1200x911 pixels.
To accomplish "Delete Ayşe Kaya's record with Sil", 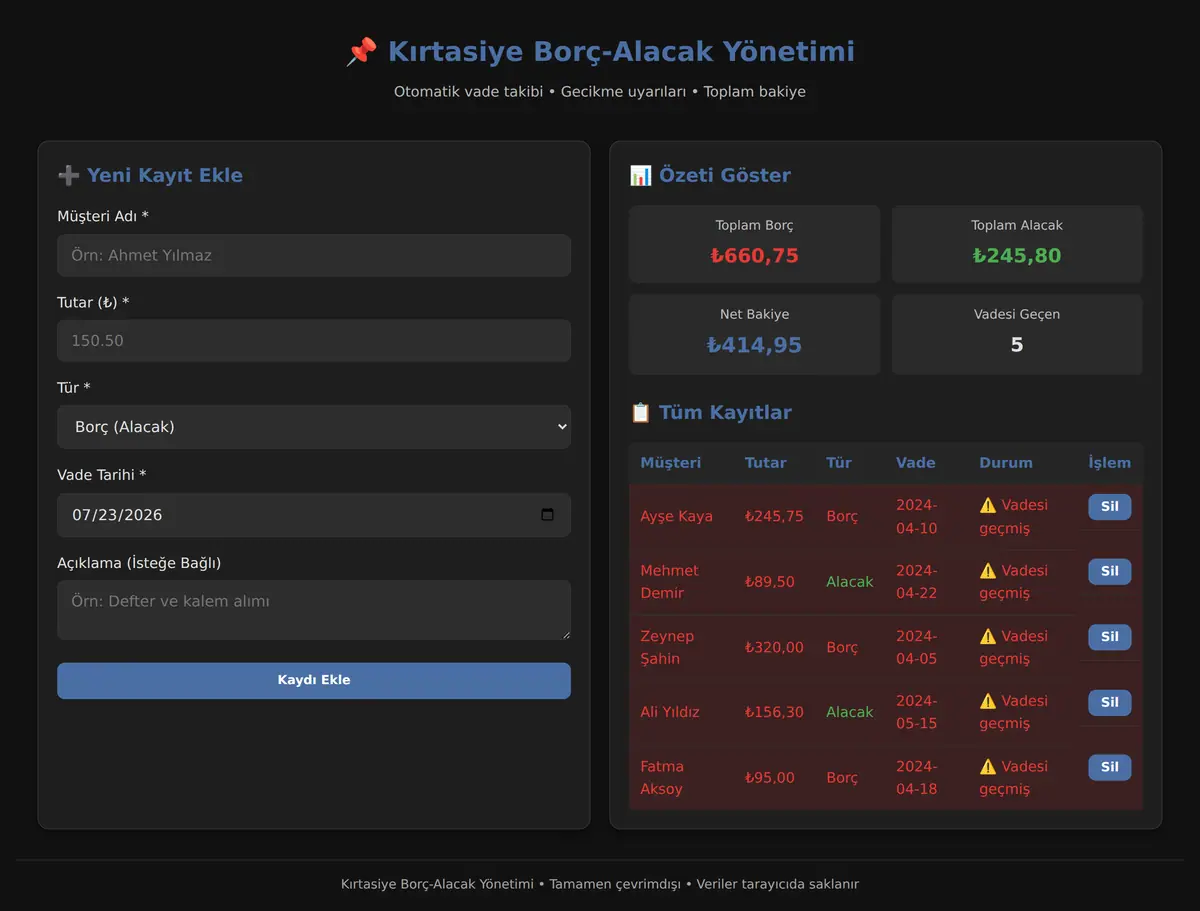I will pos(1110,507).
